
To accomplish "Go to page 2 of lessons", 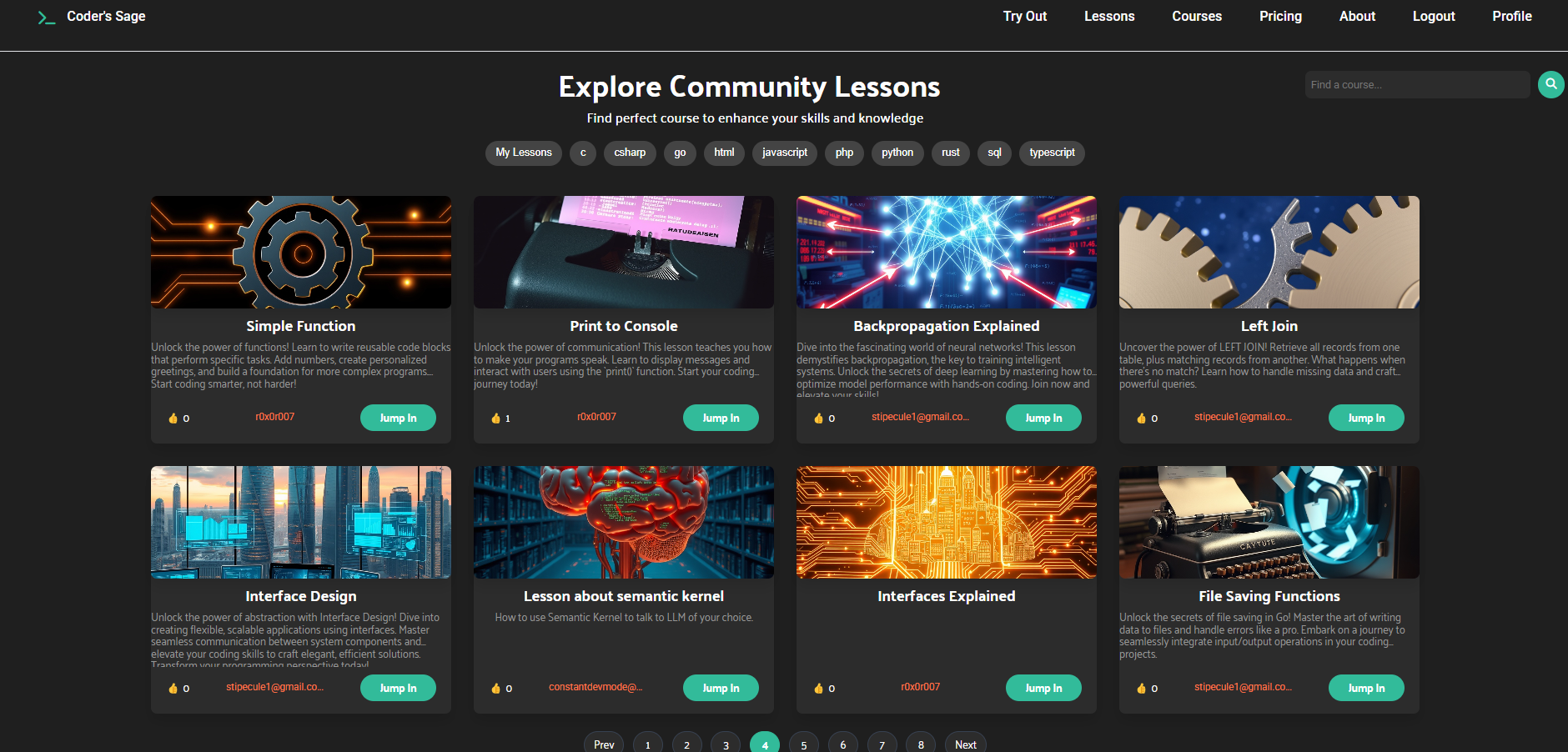I will 687,744.
